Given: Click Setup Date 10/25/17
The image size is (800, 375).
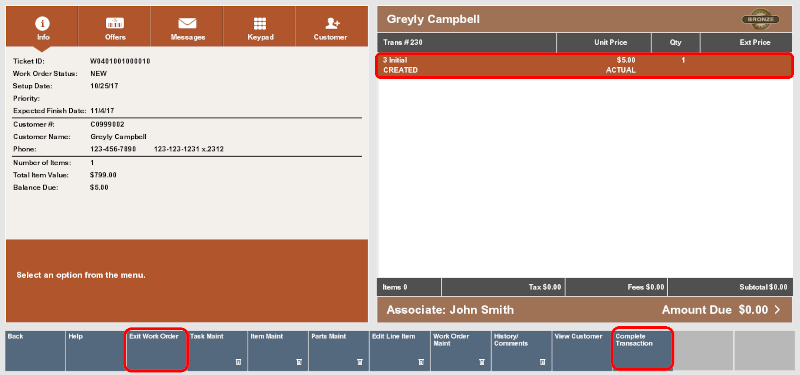Looking at the screenshot, I should [x=104, y=86].
